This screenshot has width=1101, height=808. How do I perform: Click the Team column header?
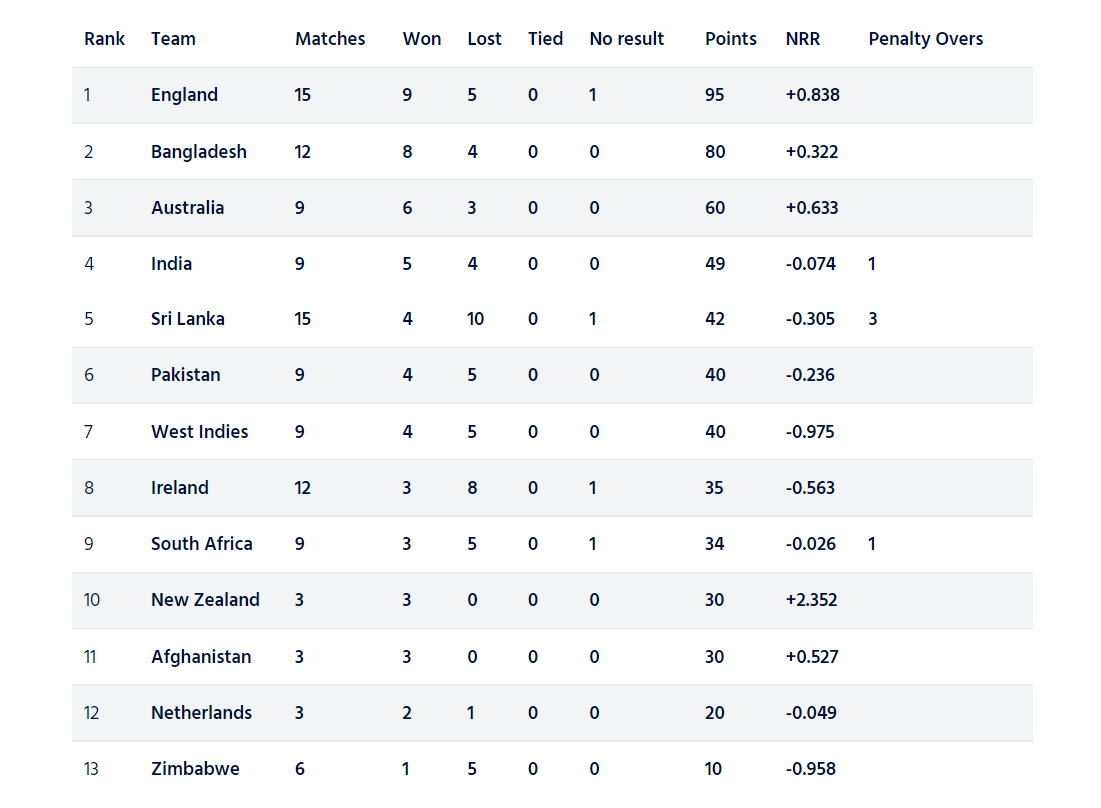point(173,39)
